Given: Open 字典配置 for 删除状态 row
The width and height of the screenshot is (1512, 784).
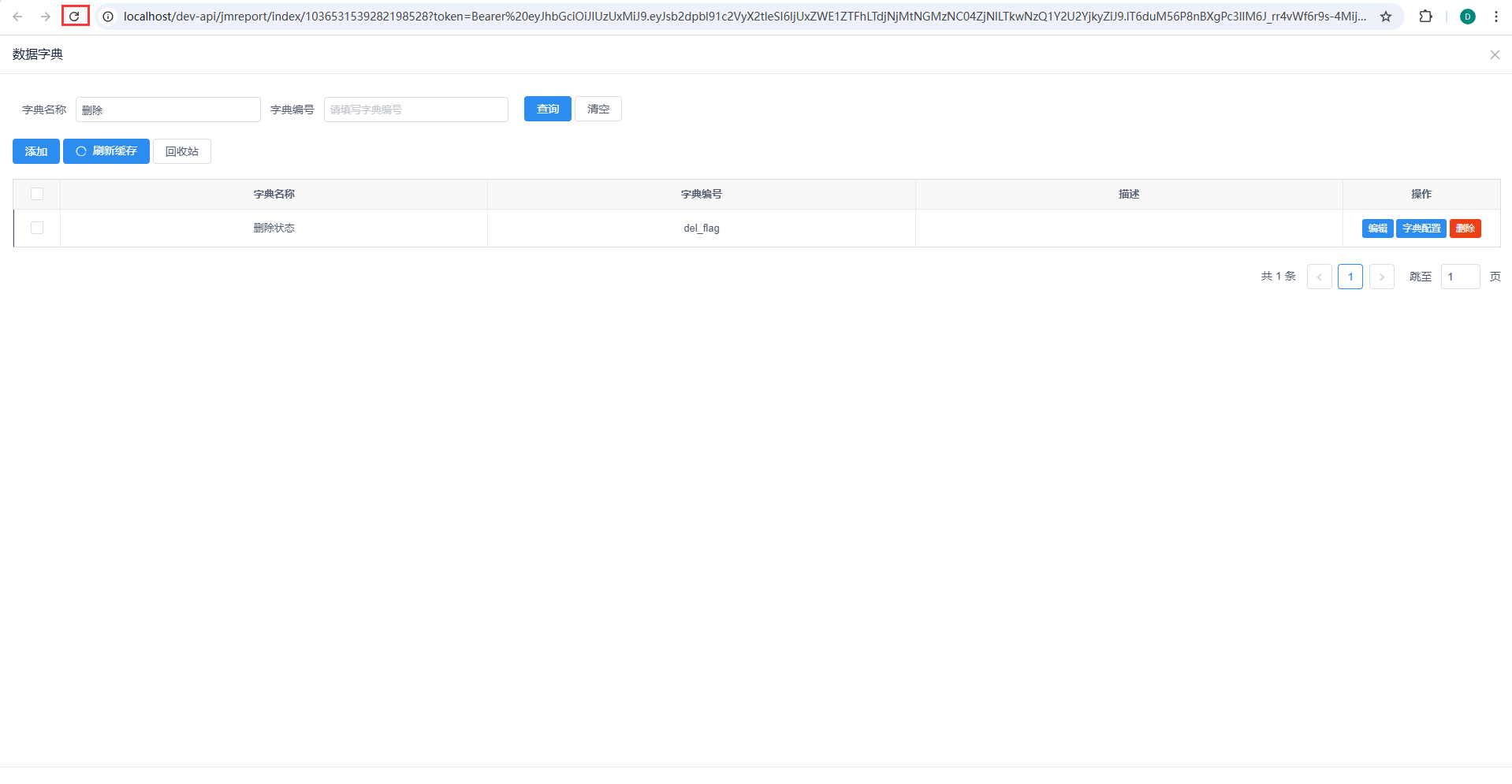Looking at the screenshot, I should pyautogui.click(x=1421, y=229).
